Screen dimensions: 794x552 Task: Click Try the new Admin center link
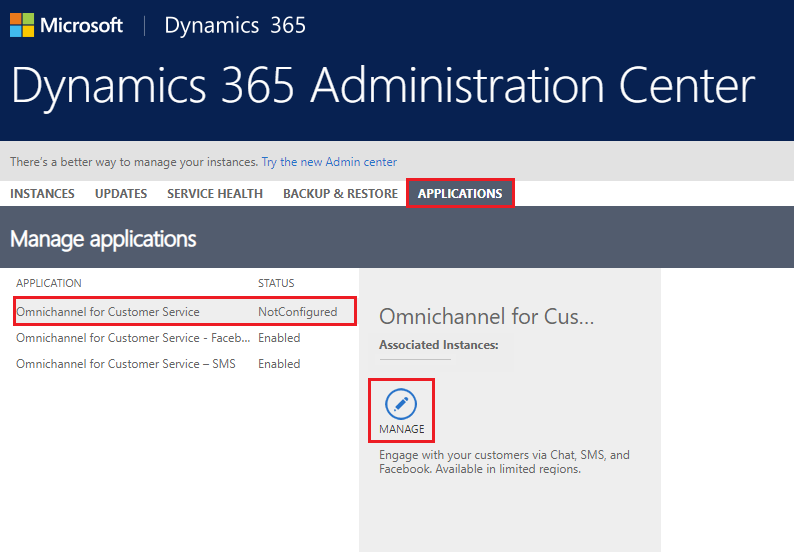329,162
